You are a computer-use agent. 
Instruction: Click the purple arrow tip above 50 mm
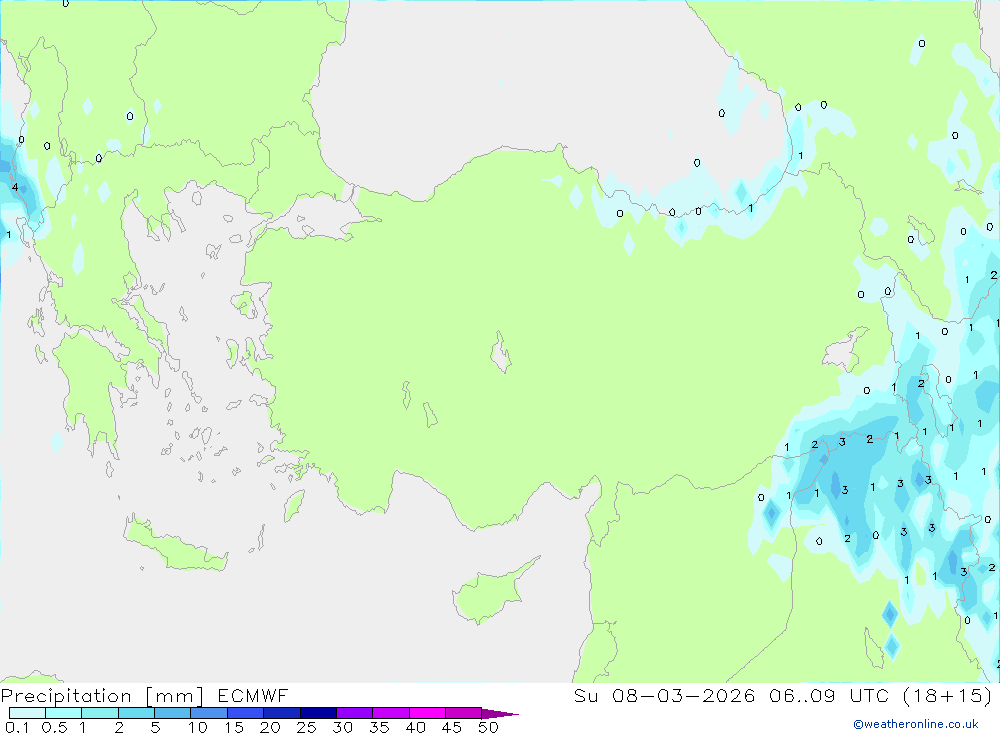499,713
